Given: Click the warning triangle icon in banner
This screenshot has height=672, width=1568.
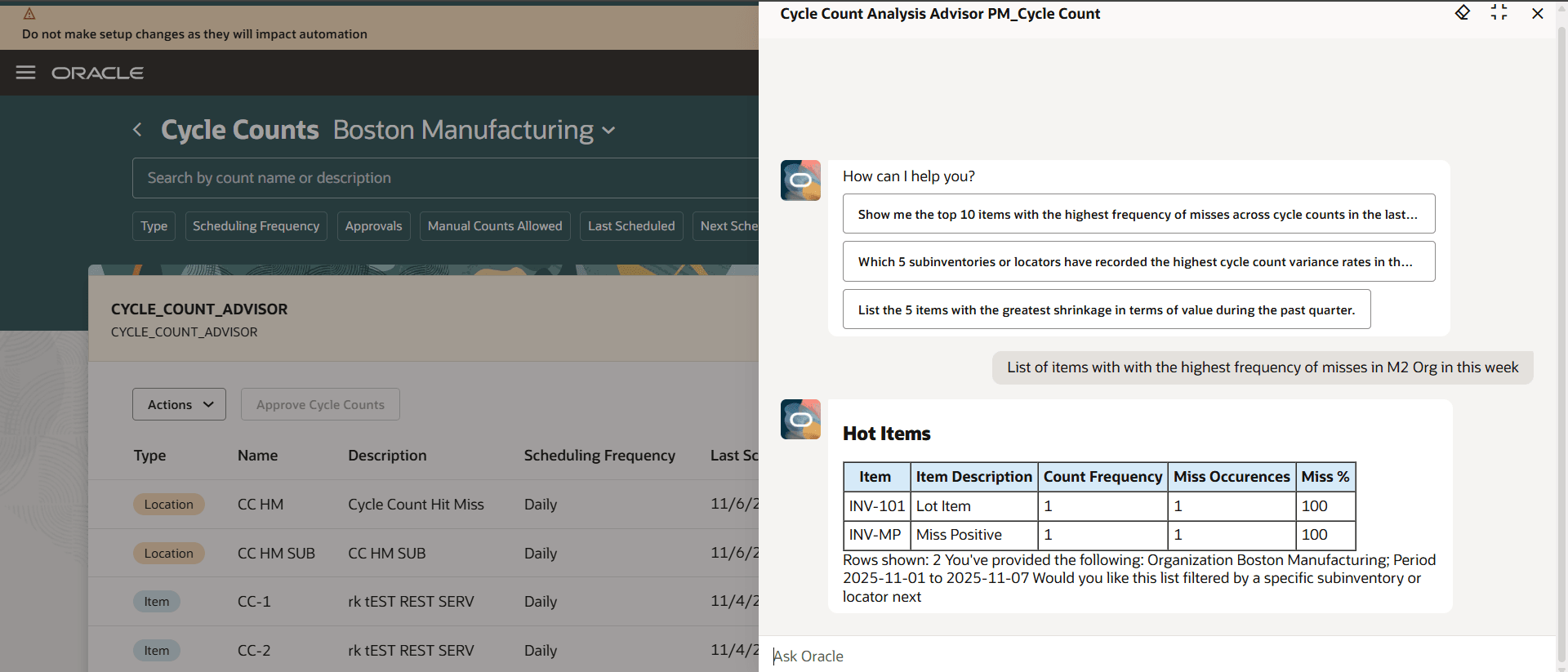Looking at the screenshot, I should 29,14.
